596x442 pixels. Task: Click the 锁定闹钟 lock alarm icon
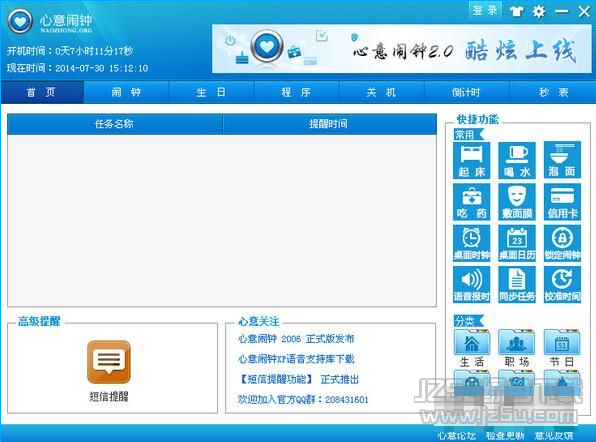click(562, 243)
